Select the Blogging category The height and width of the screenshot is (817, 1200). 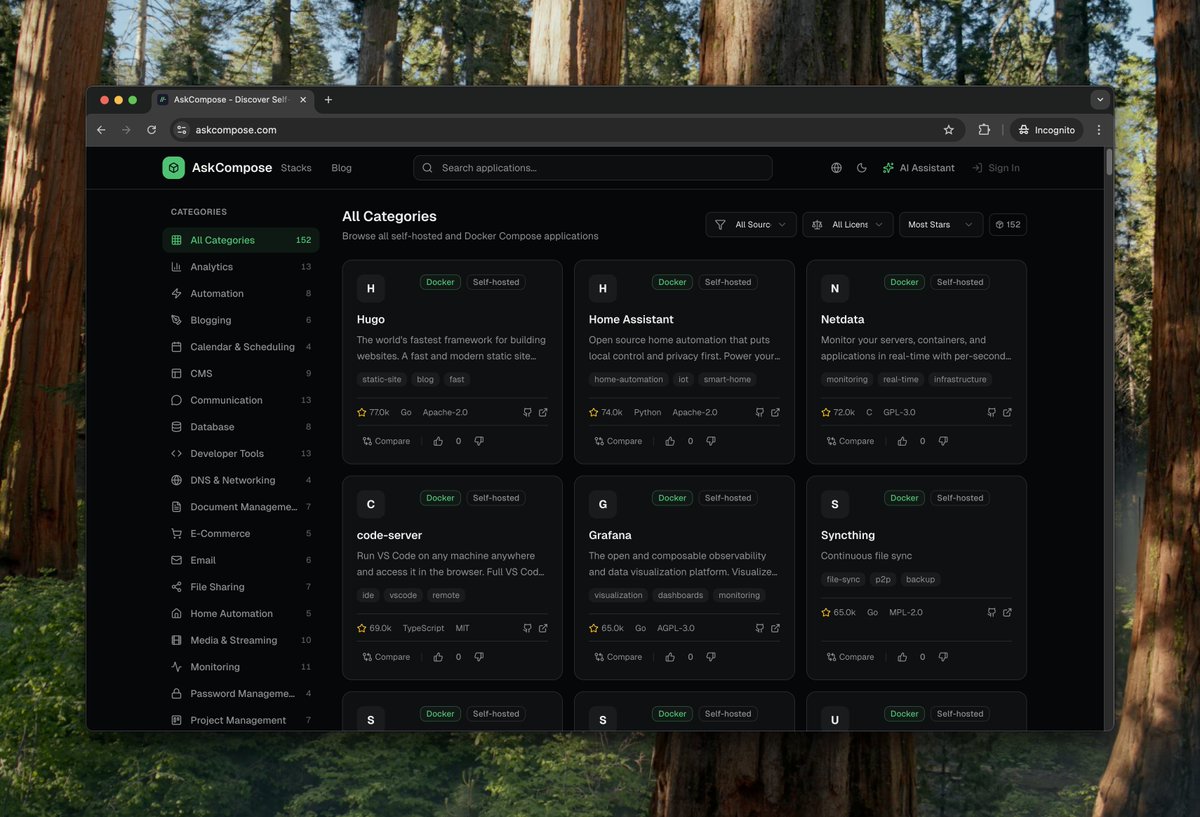[x=241, y=320]
